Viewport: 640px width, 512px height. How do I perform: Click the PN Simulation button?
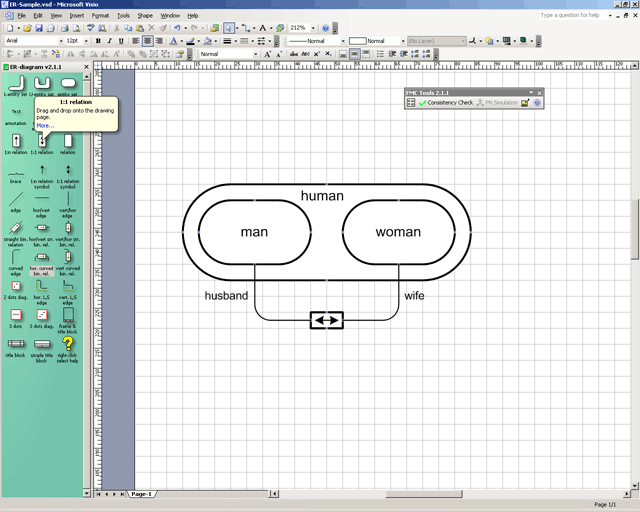coord(497,103)
